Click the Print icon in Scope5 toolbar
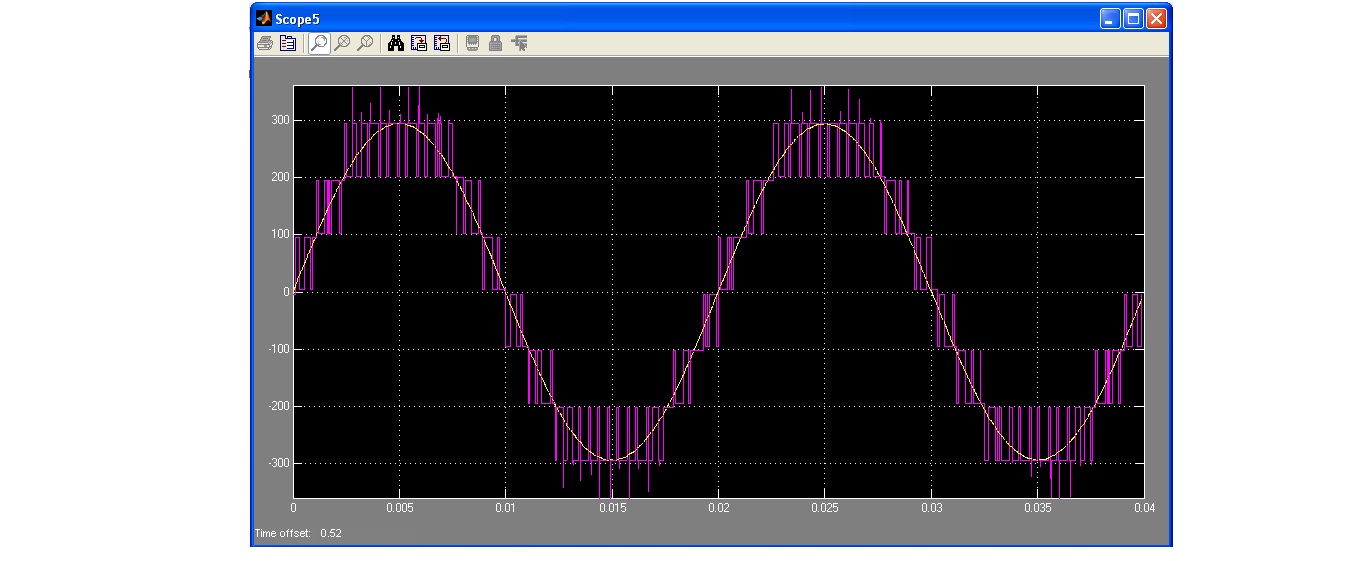The image size is (1360, 561). pos(265,43)
